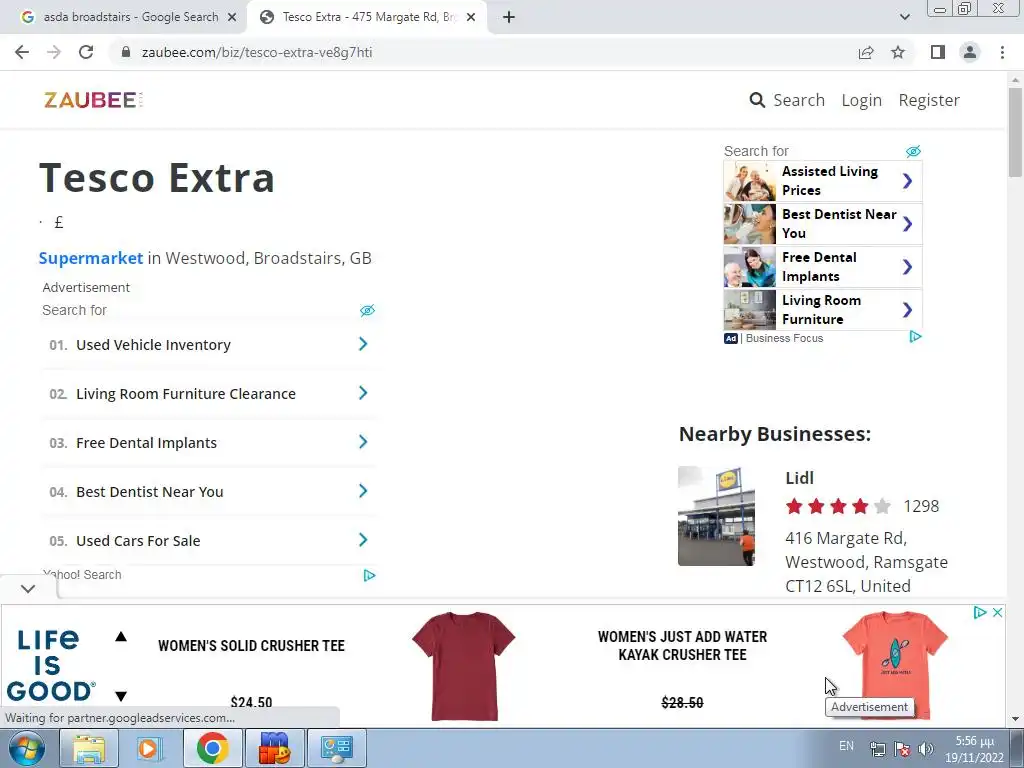Click the Chrome taskbar icon
This screenshot has height=768, width=1024.
212,748
